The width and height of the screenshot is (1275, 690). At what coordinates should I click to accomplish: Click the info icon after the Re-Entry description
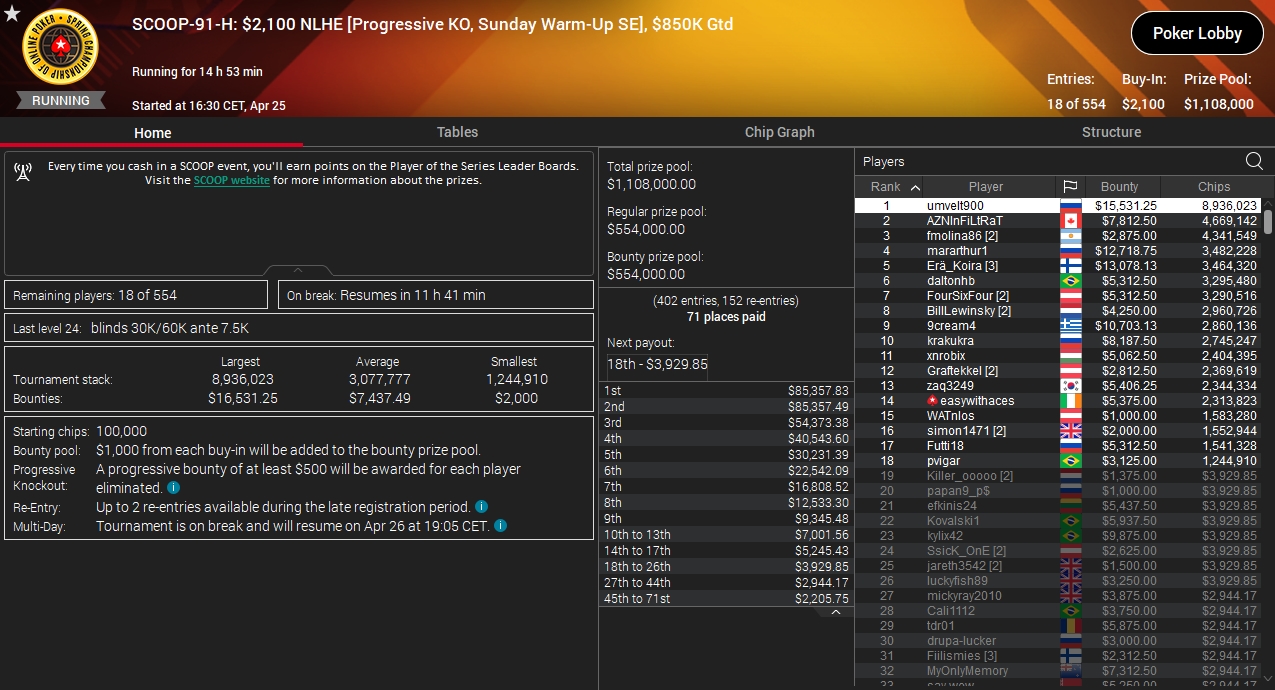coord(481,507)
